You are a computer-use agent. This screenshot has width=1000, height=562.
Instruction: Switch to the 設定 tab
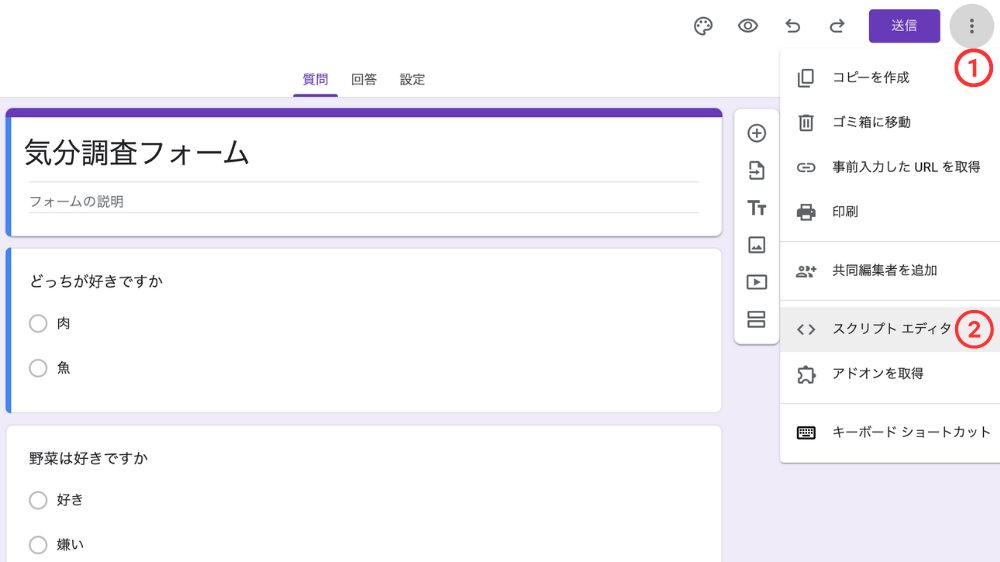[x=412, y=80]
